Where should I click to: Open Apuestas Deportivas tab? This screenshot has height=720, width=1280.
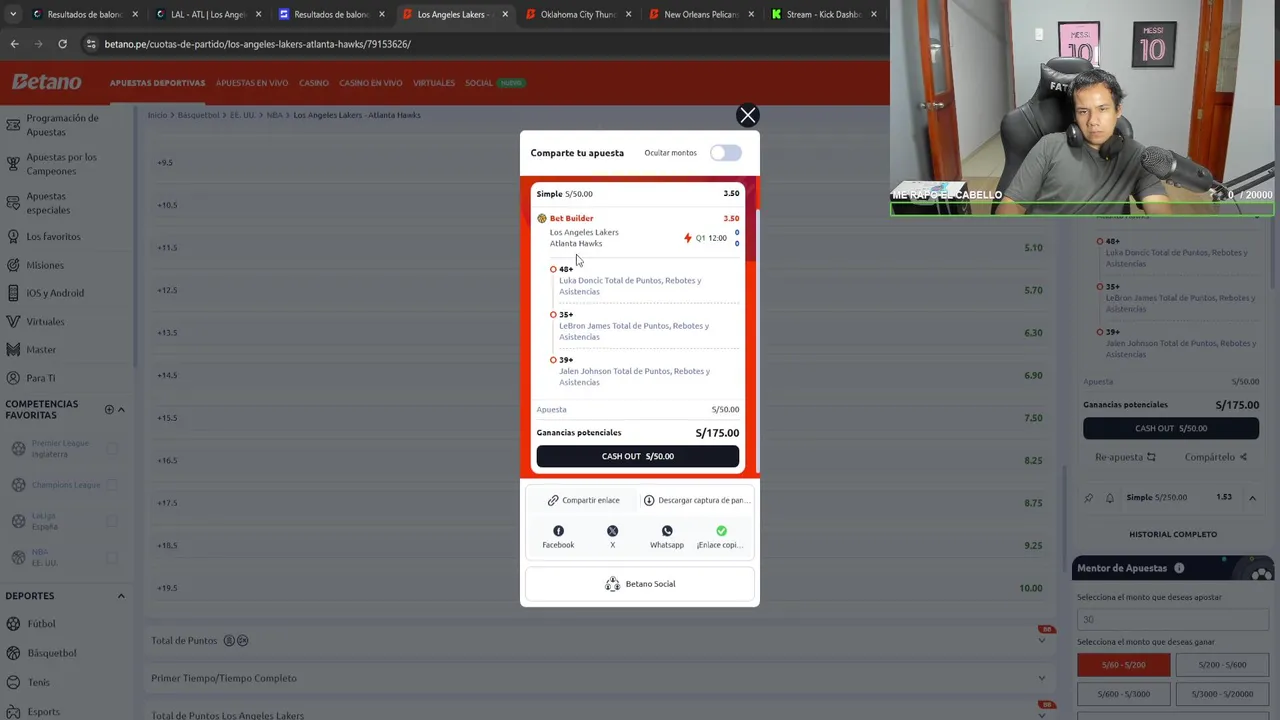[157, 83]
